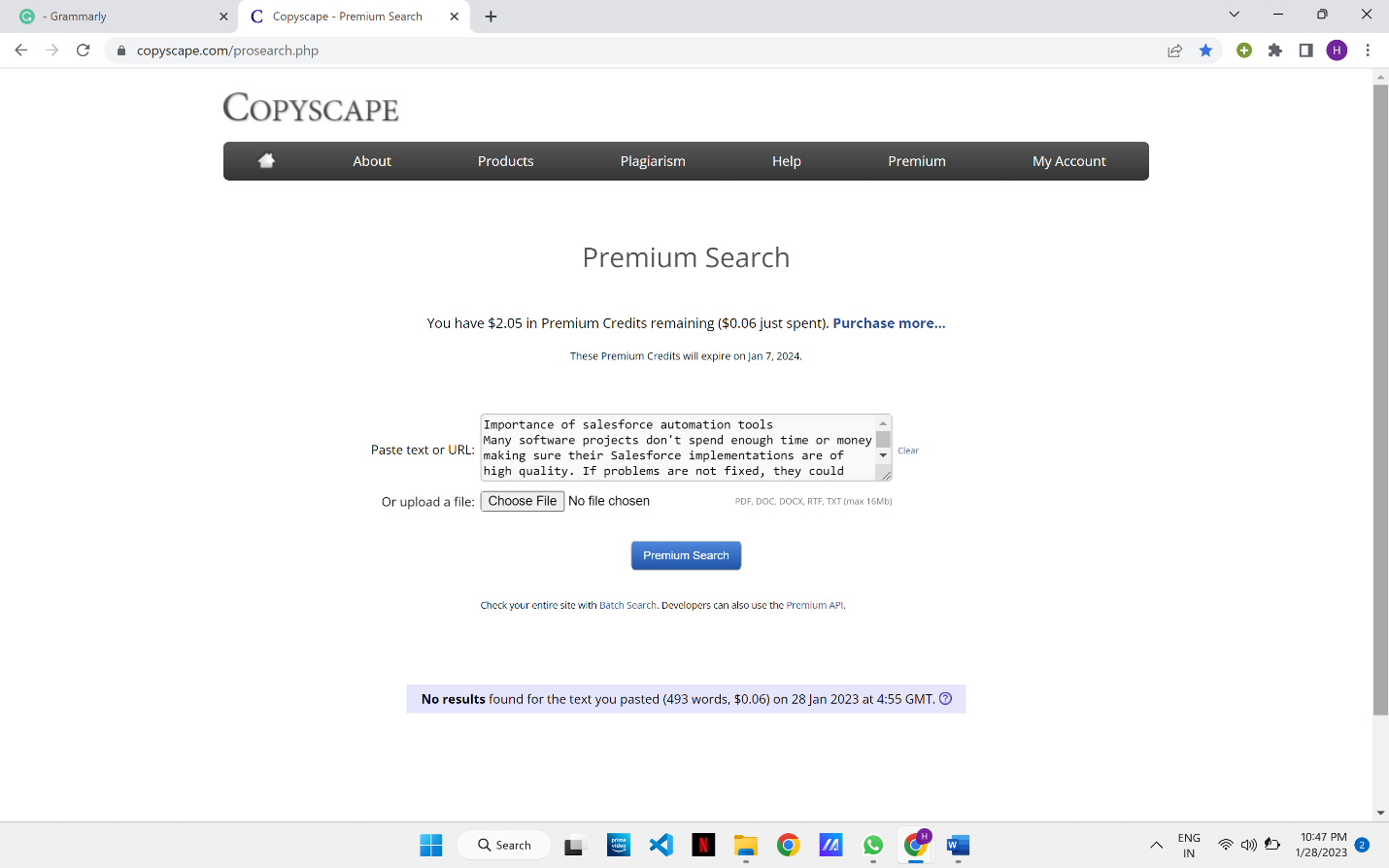
Task: Open the blue slash-logo app on the taskbar
Action: click(830, 846)
